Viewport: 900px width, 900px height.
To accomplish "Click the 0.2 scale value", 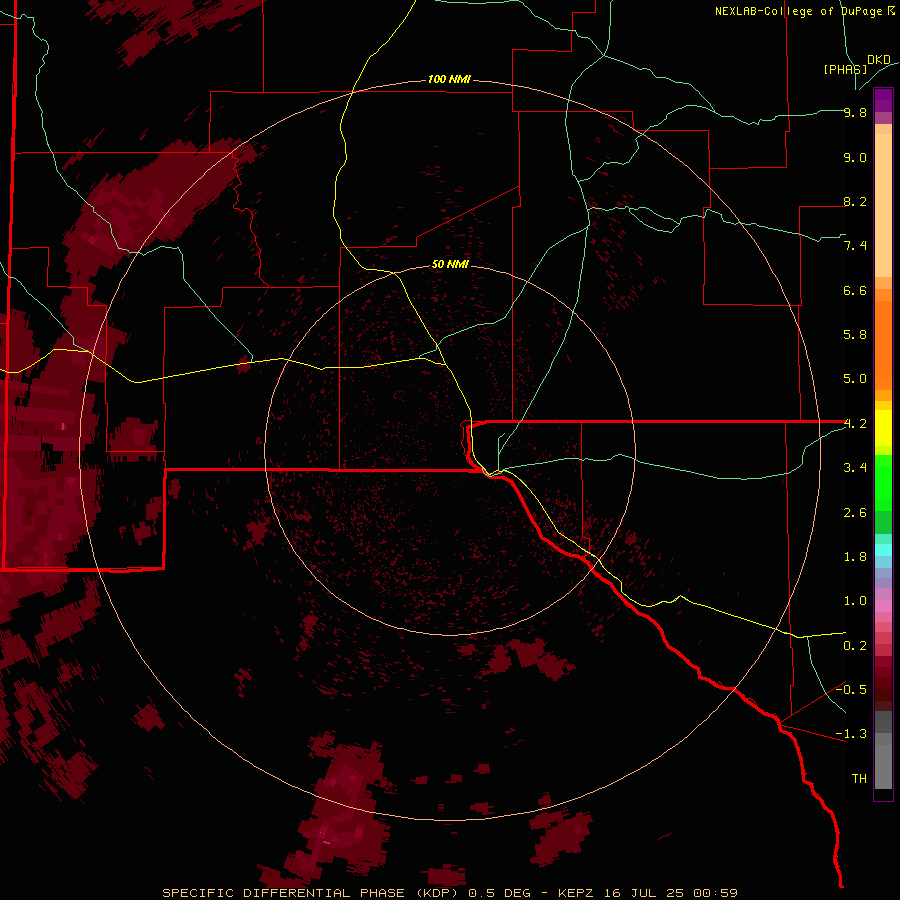I will coord(855,646).
